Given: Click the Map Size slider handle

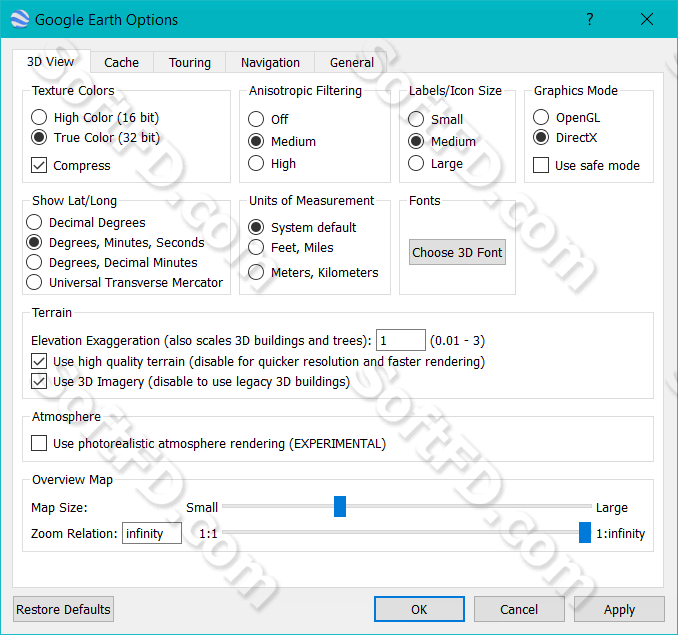Looking at the screenshot, I should pos(340,507).
